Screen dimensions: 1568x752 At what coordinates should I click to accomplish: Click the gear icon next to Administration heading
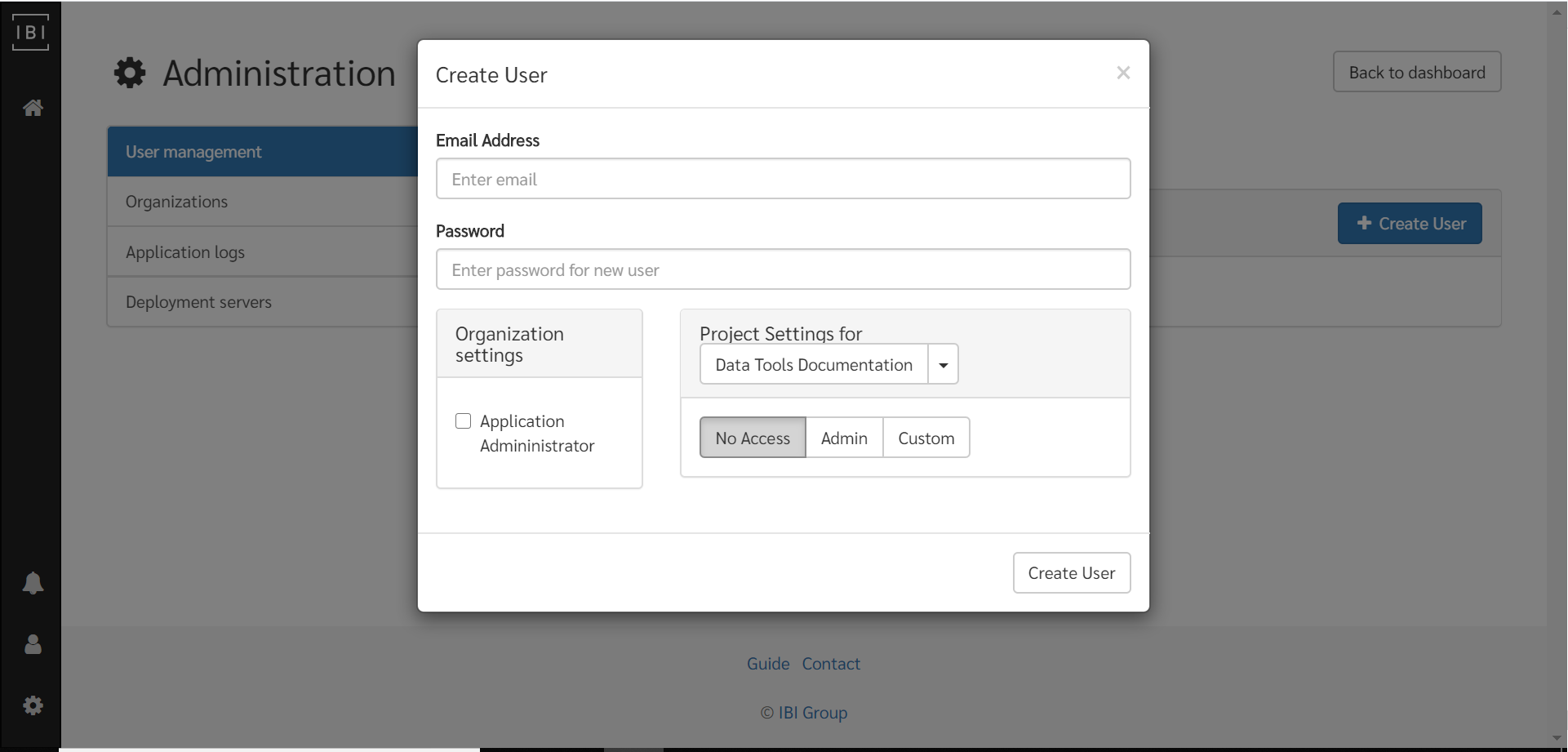[x=129, y=73]
